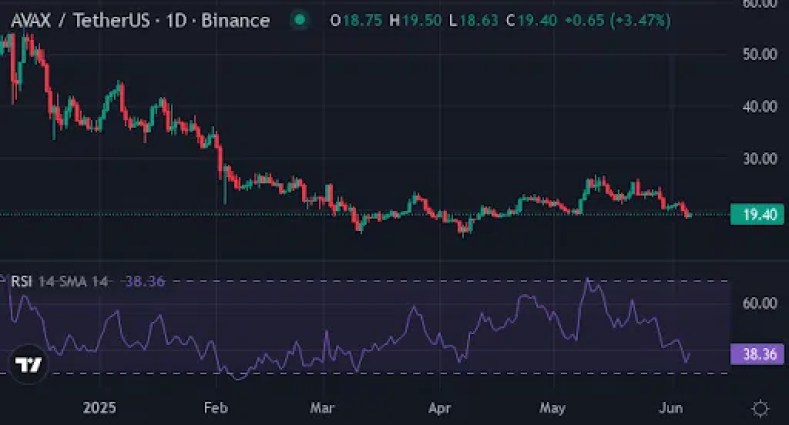The image size is (789, 425).
Task: Click the Apr label on time axis
Action: click(437, 408)
